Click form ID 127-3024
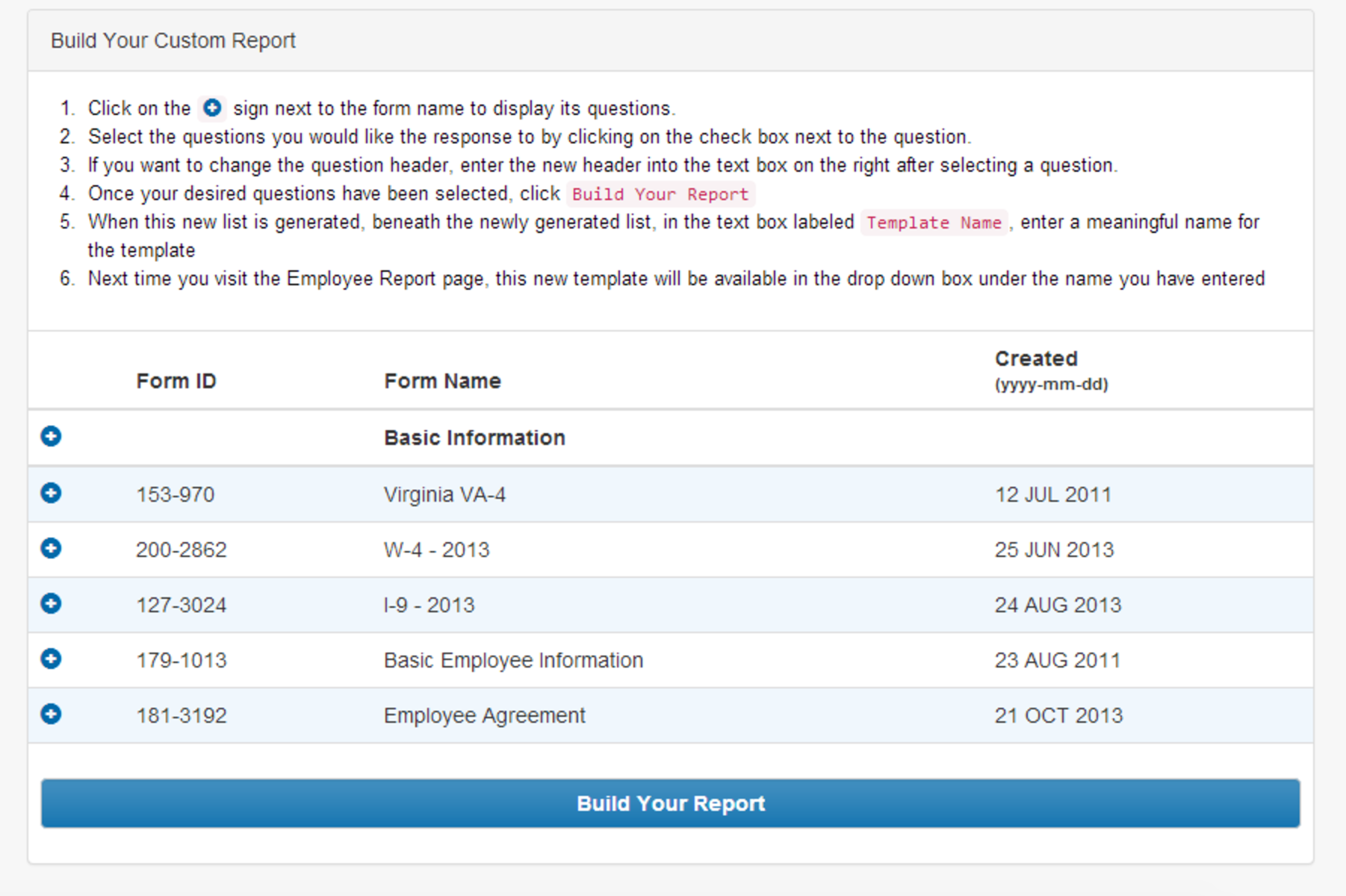 [182, 604]
